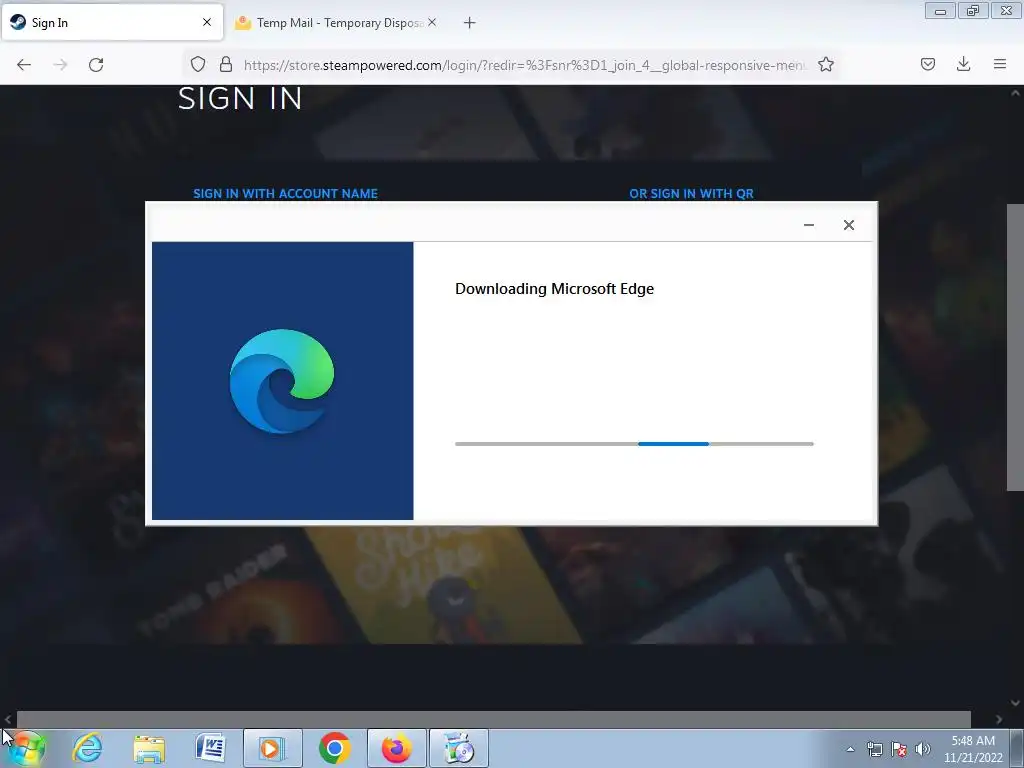Click the Downloading Microsoft Edge text
Image resolution: width=1024 pixels, height=768 pixels.
pyautogui.click(x=554, y=289)
